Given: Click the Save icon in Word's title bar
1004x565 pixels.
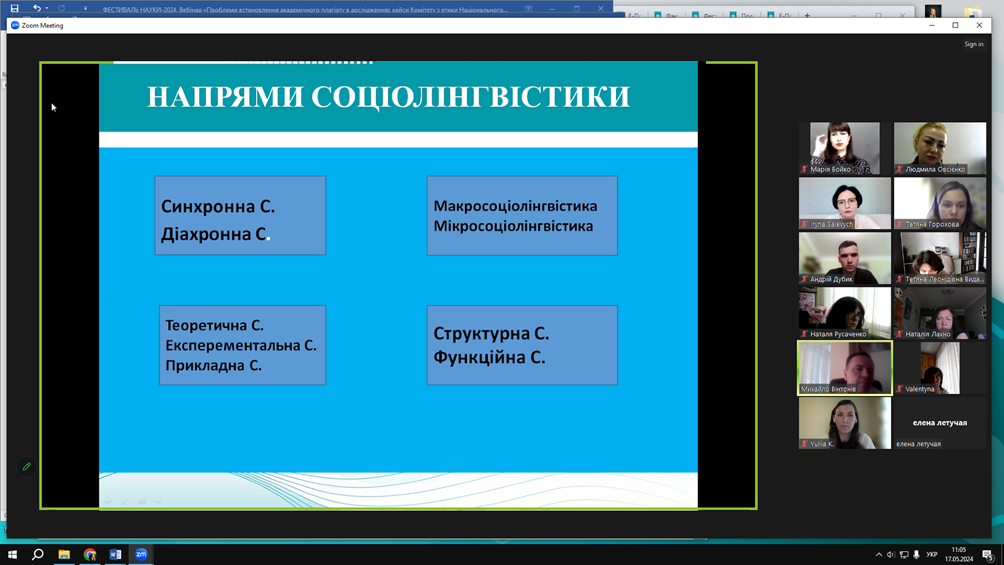Looking at the screenshot, I should [x=14, y=8].
